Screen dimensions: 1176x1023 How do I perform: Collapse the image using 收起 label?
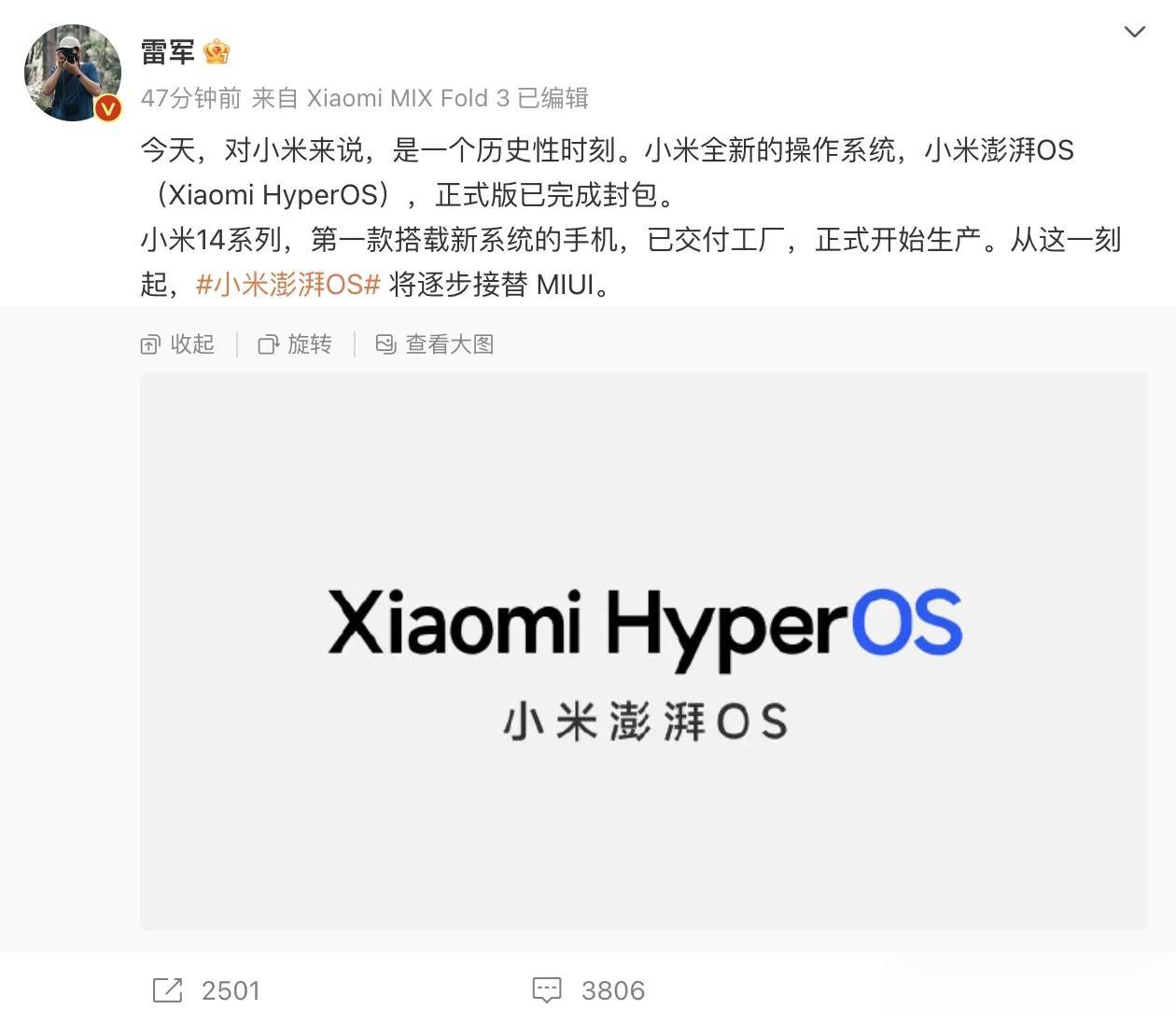[x=192, y=344]
